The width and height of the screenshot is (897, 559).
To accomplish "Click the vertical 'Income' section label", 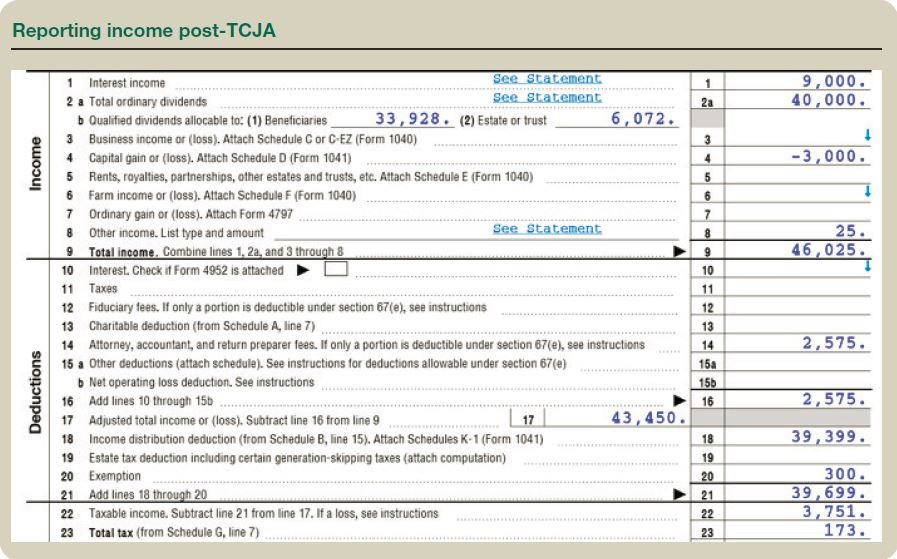I will (35, 164).
